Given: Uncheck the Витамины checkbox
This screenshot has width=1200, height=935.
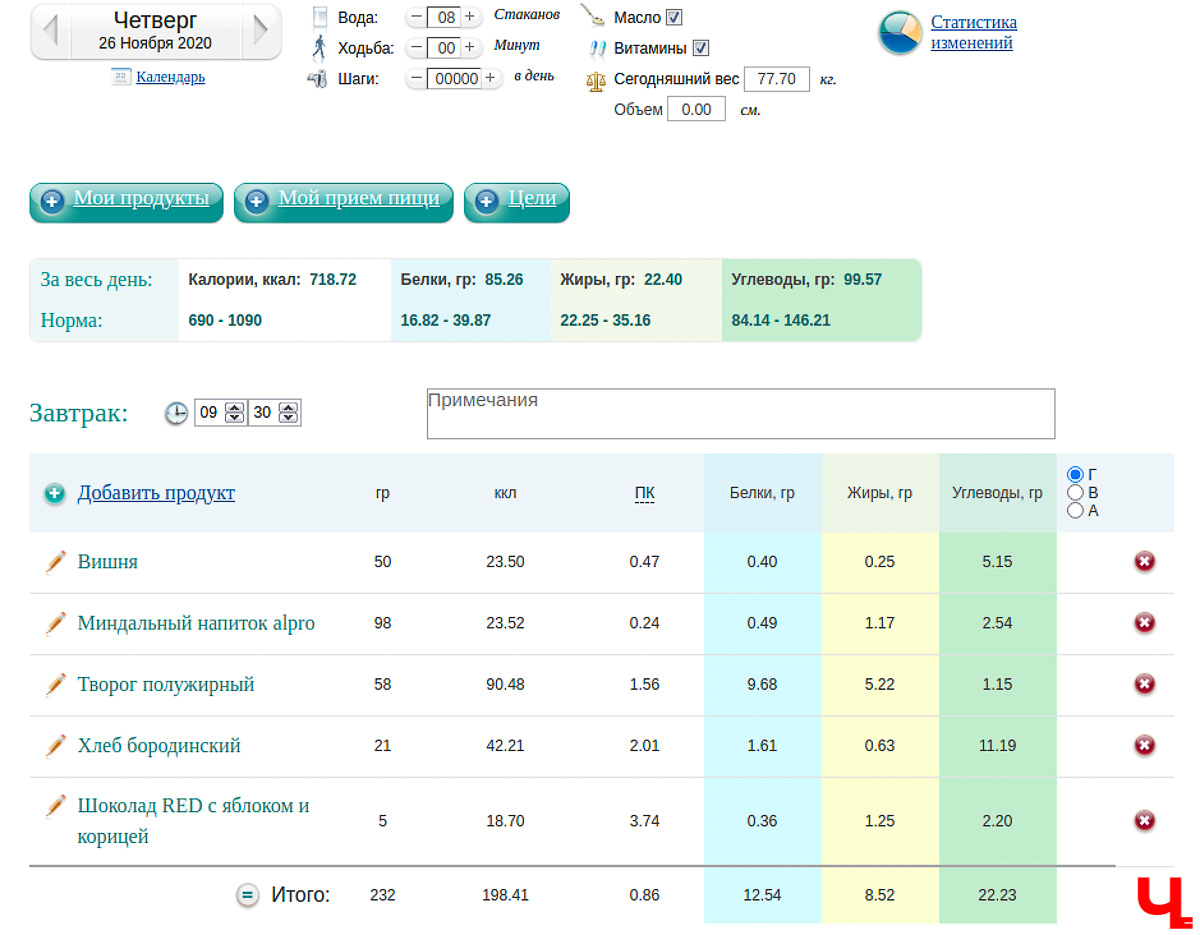Looking at the screenshot, I should pyautogui.click(x=701, y=48).
